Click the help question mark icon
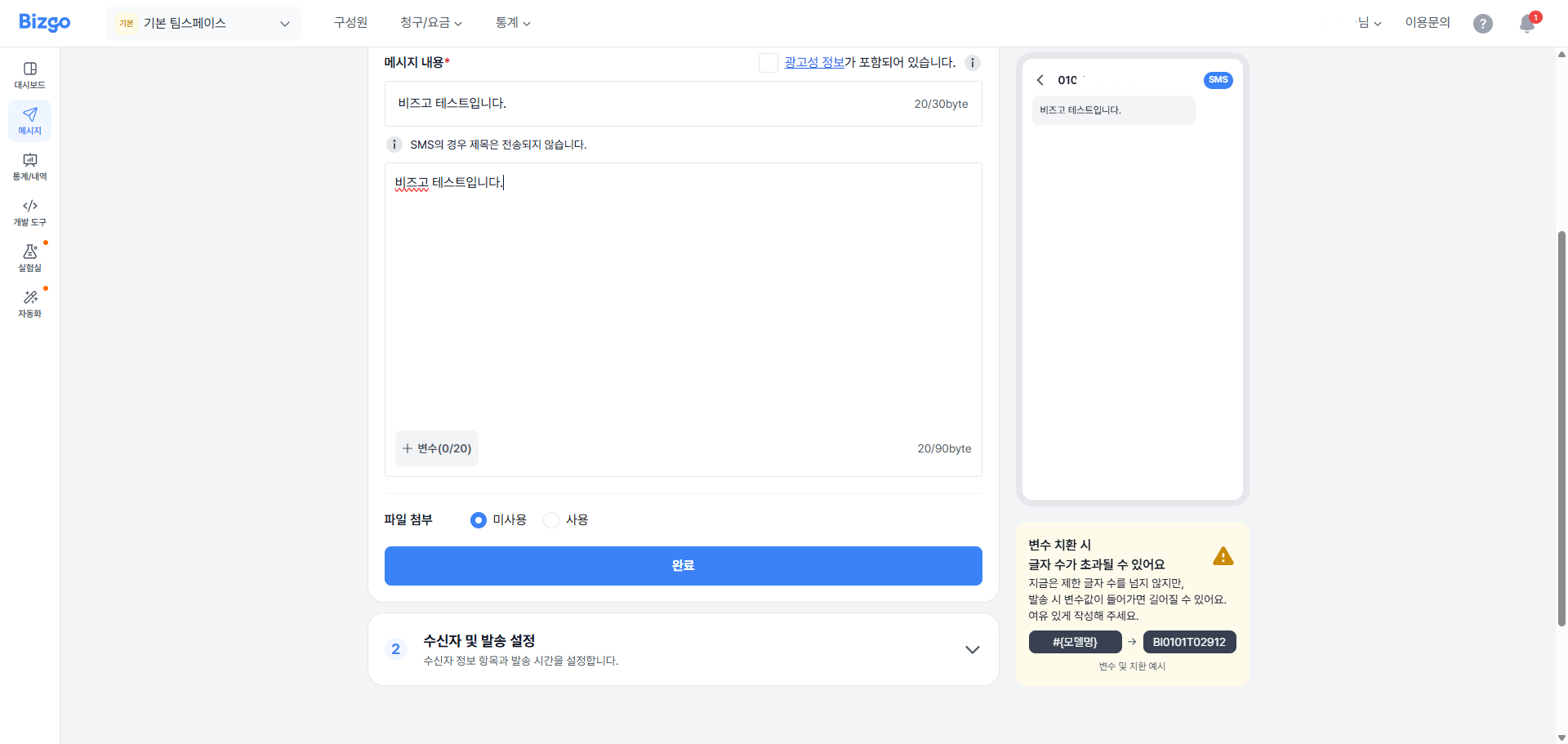 [1483, 23]
